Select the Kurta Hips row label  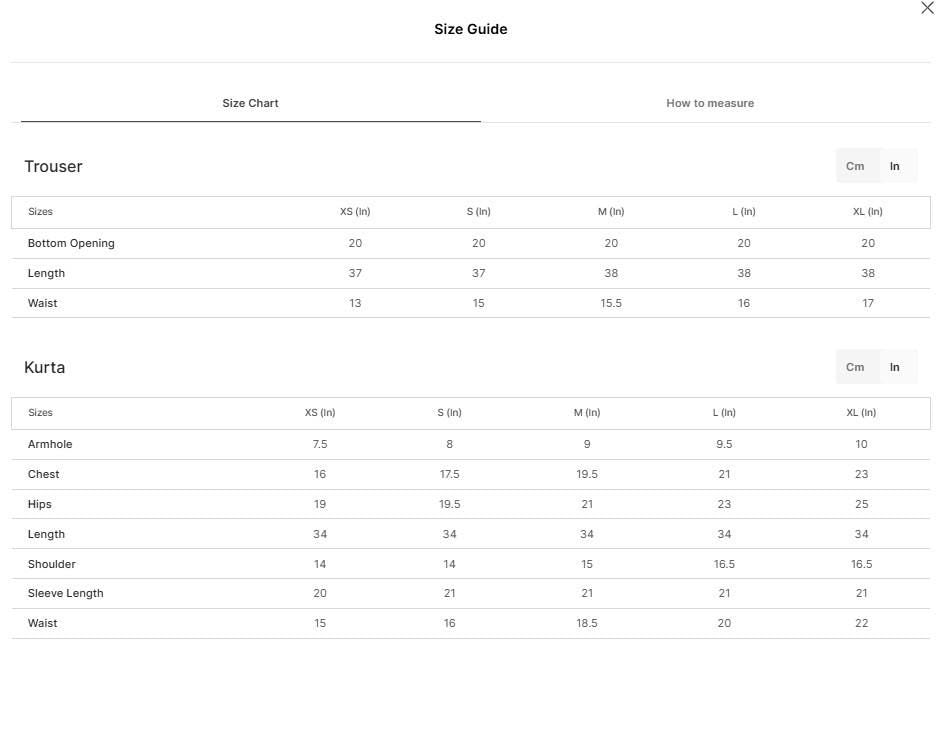click(40, 505)
